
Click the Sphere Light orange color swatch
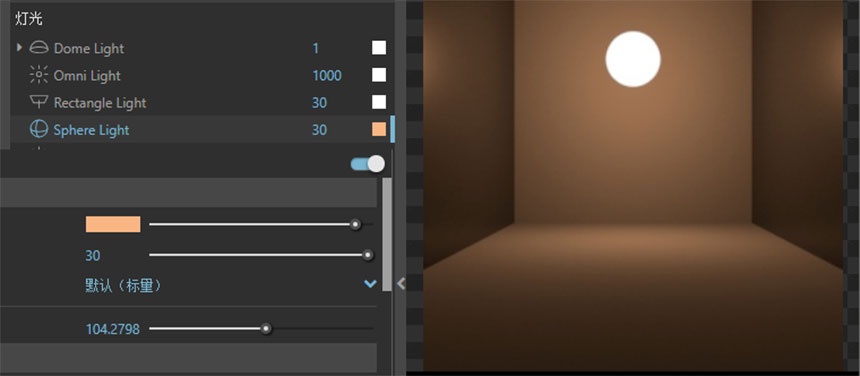click(x=379, y=129)
